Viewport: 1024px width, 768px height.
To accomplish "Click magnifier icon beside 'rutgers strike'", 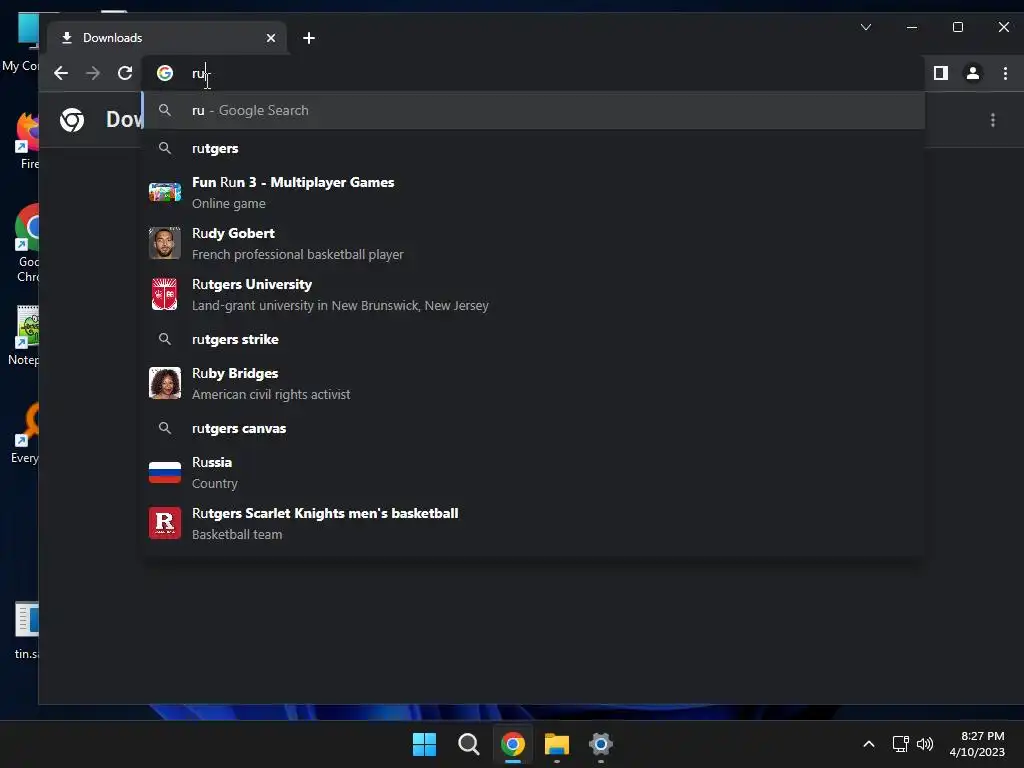I will [165, 340].
